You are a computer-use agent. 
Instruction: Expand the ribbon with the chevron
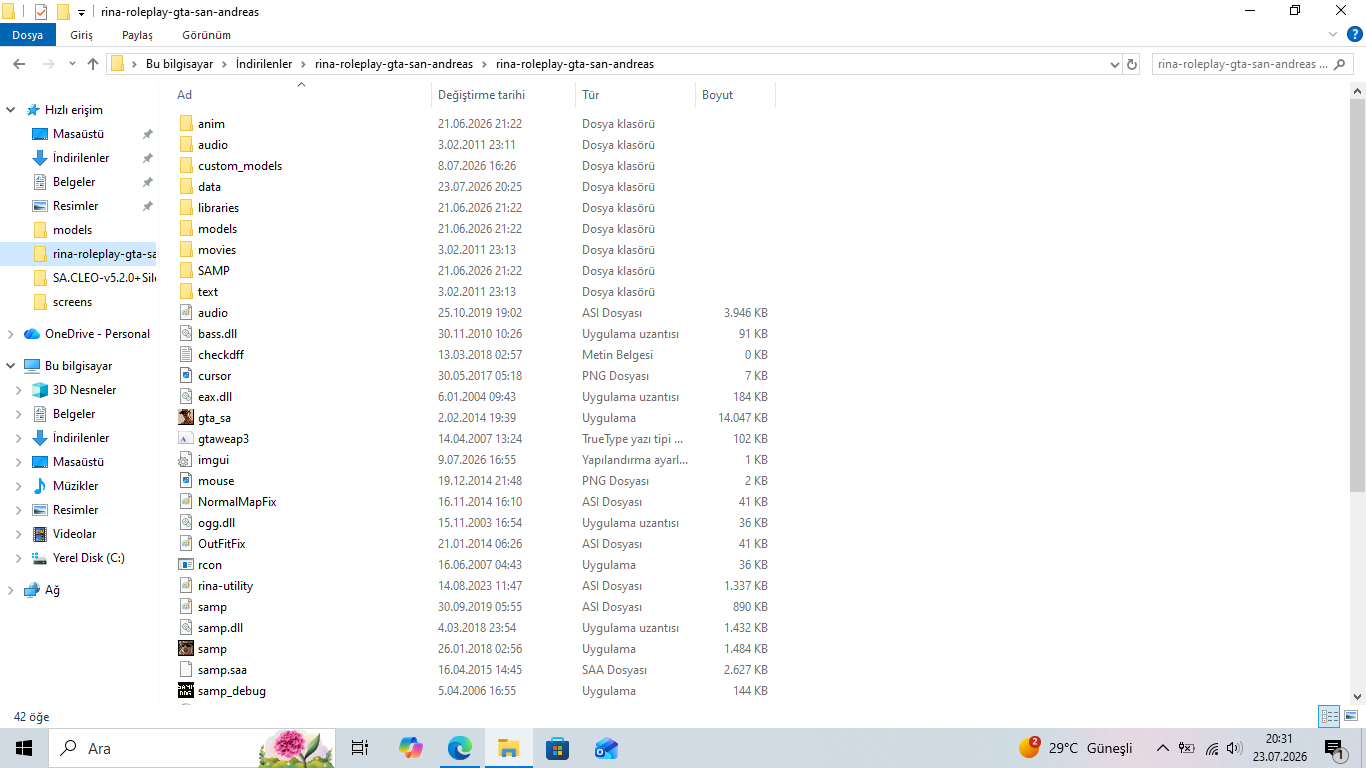[x=1331, y=35]
